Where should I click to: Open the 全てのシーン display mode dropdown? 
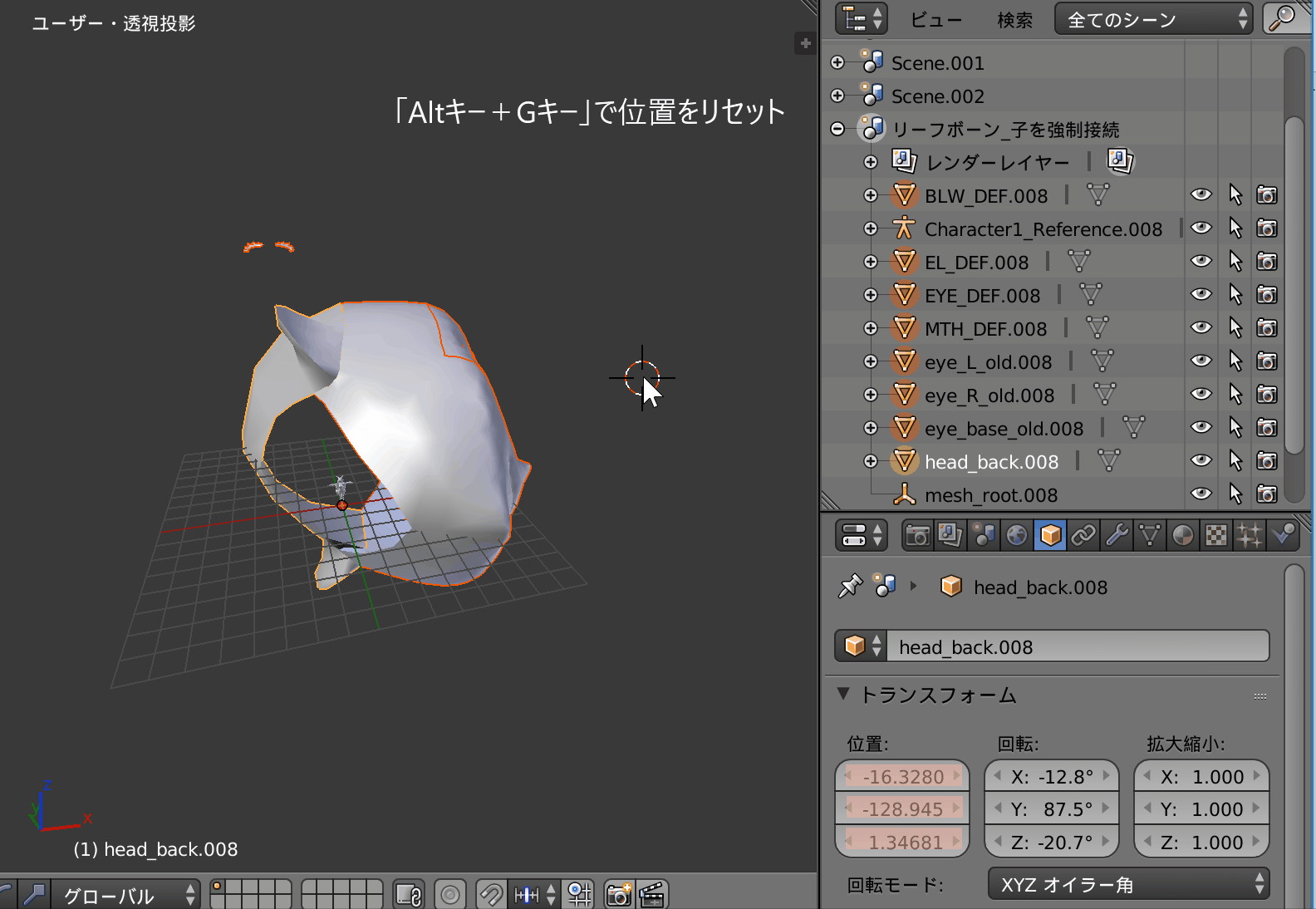point(1153,19)
